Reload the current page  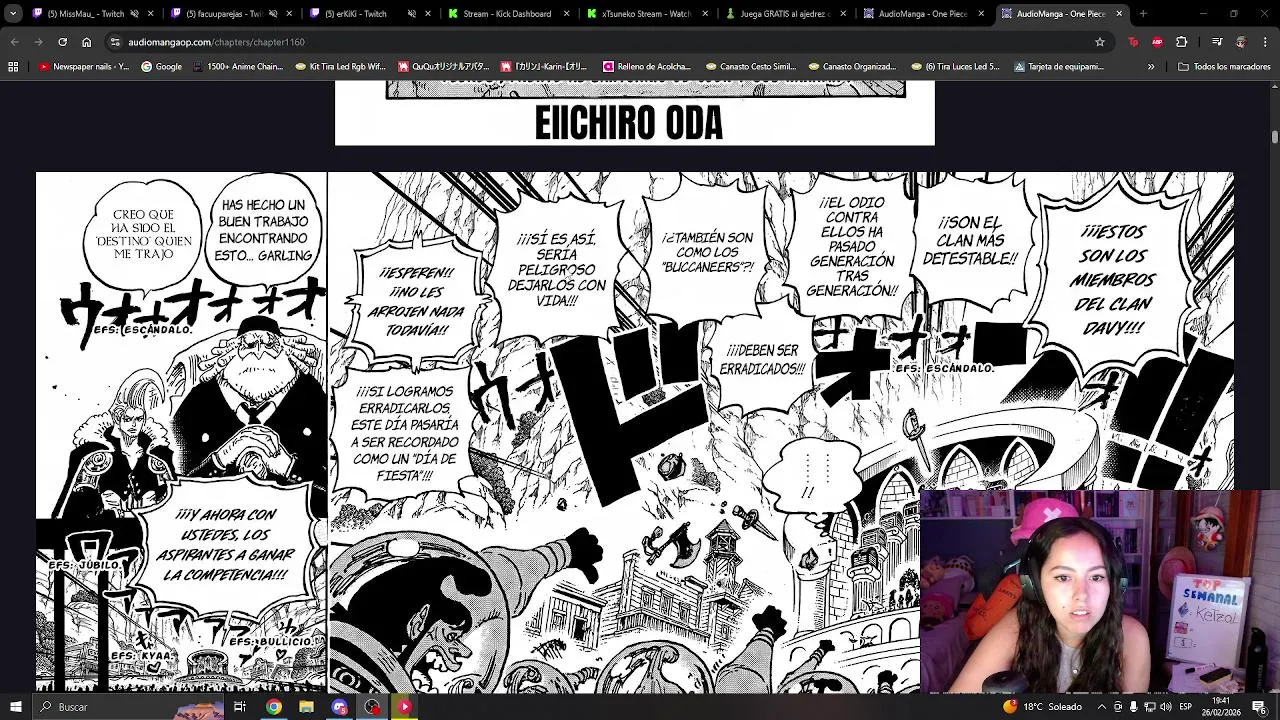click(x=62, y=42)
